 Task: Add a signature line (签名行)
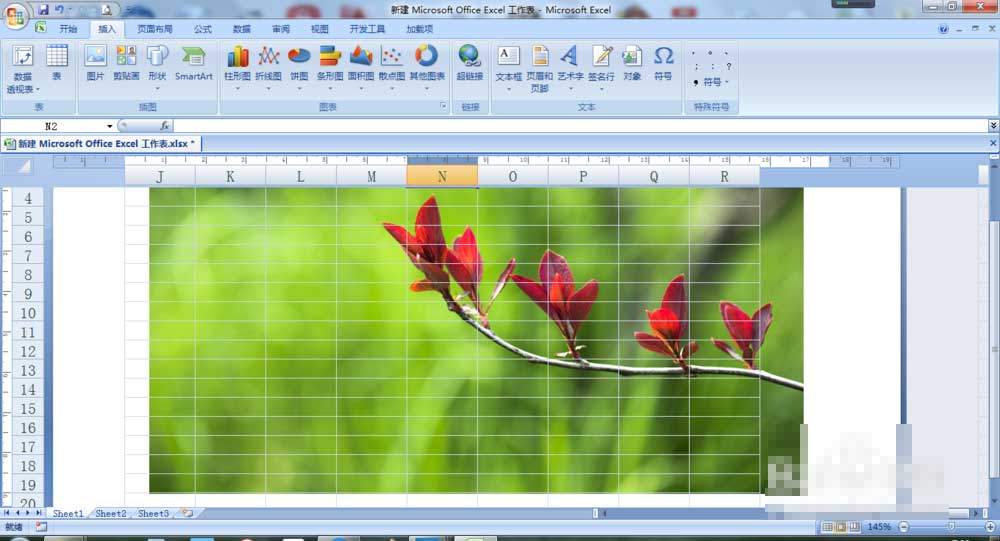coord(601,66)
